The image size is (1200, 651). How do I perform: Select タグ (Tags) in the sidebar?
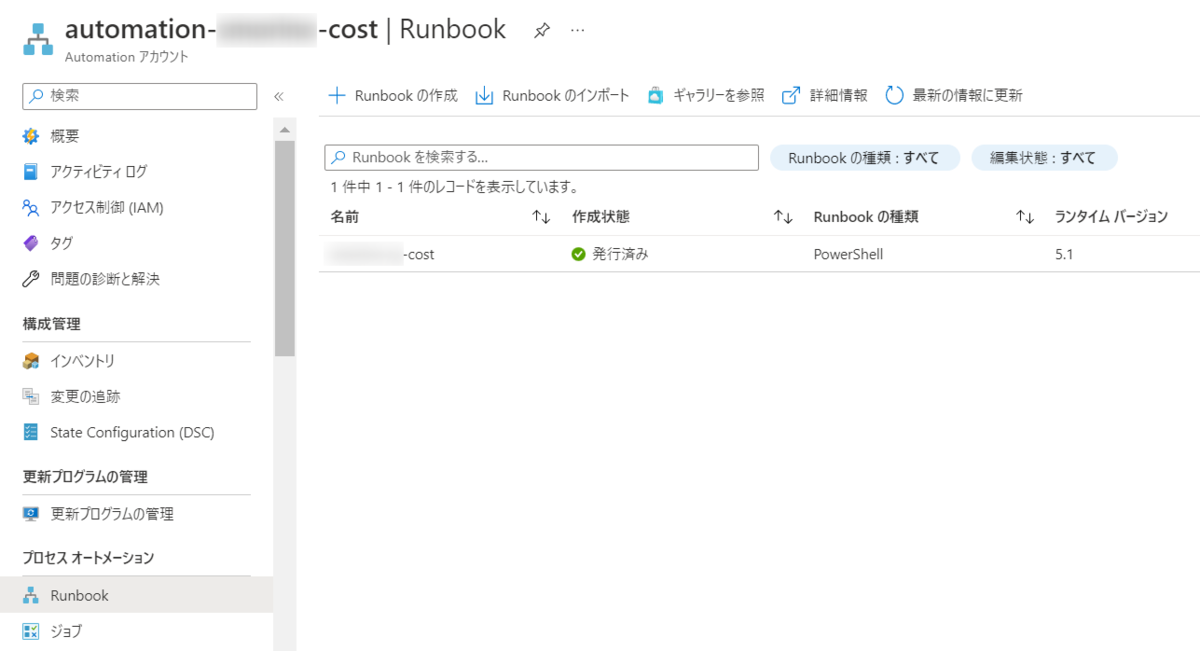[60, 240]
